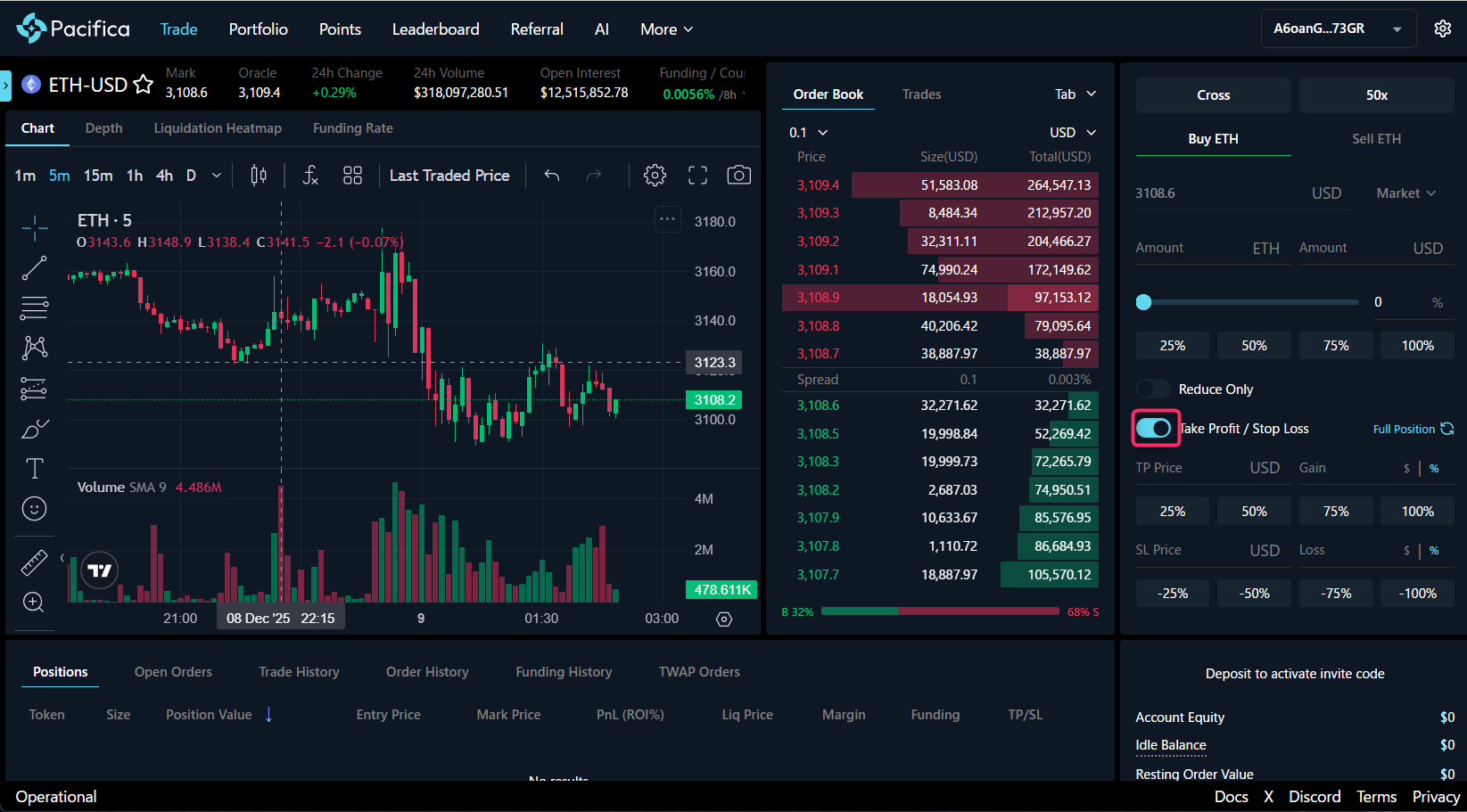
Task: Click the chart screenshot camera icon
Action: point(738,176)
